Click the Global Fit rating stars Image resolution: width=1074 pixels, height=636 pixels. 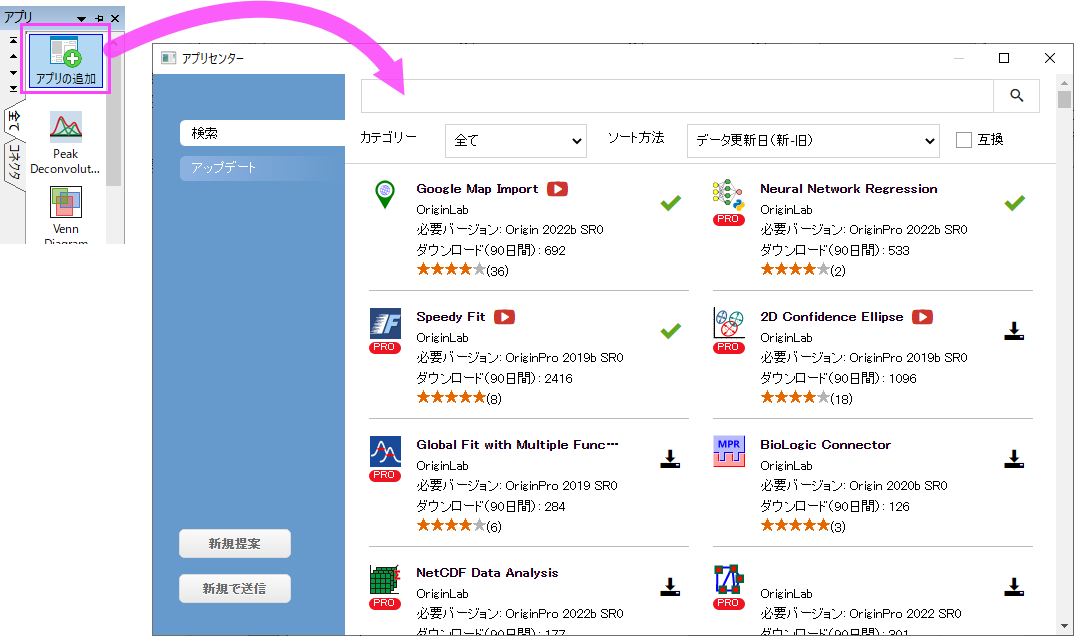[x=451, y=526]
